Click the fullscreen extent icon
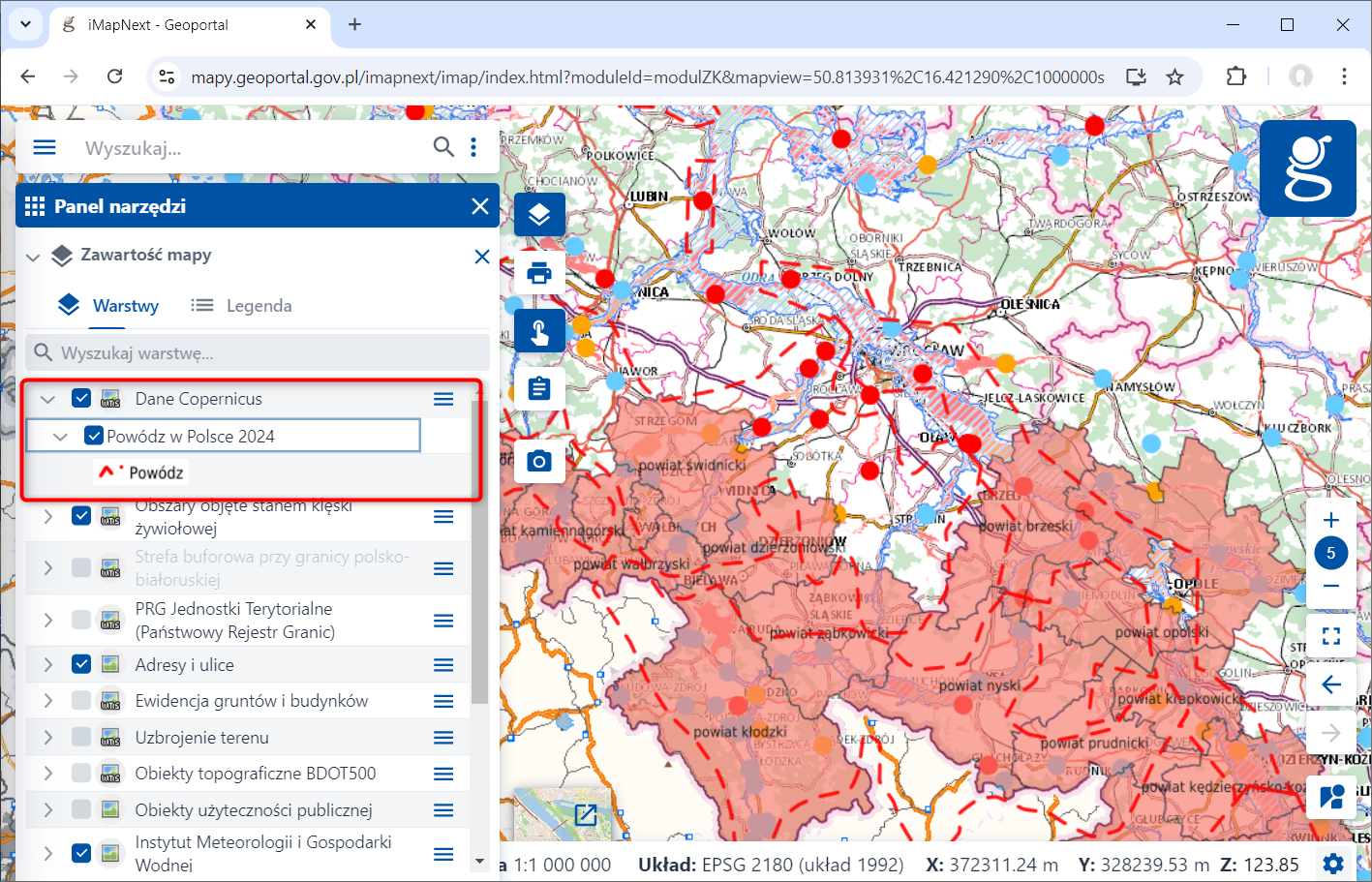Image resolution: width=1372 pixels, height=882 pixels. pyautogui.click(x=1331, y=635)
